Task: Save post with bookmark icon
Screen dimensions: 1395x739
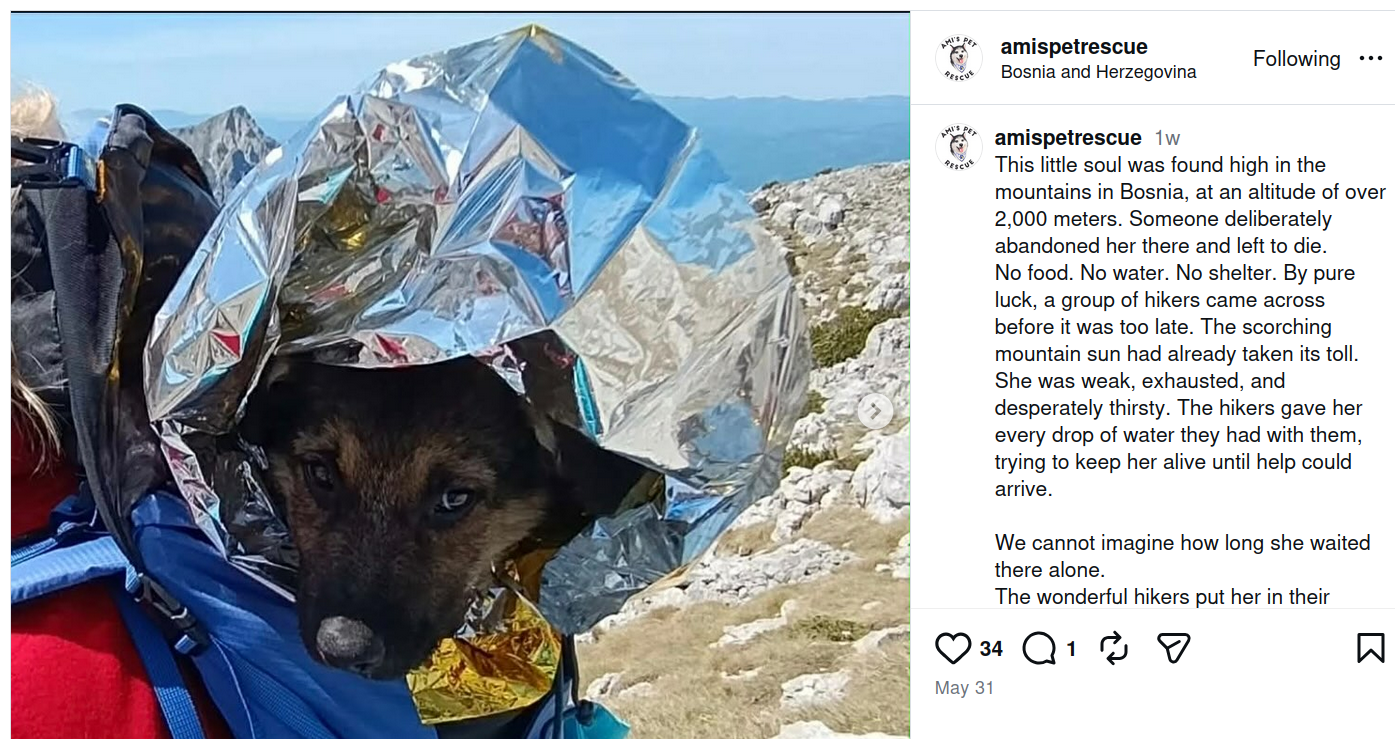Action: coord(1370,648)
